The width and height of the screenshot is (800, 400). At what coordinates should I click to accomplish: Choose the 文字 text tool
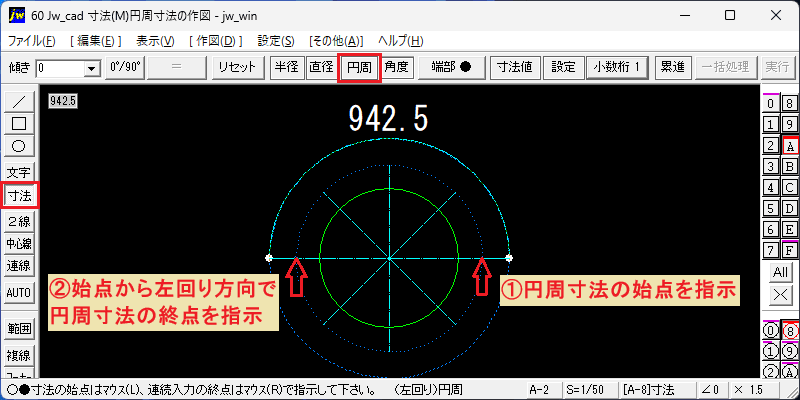(x=19, y=172)
